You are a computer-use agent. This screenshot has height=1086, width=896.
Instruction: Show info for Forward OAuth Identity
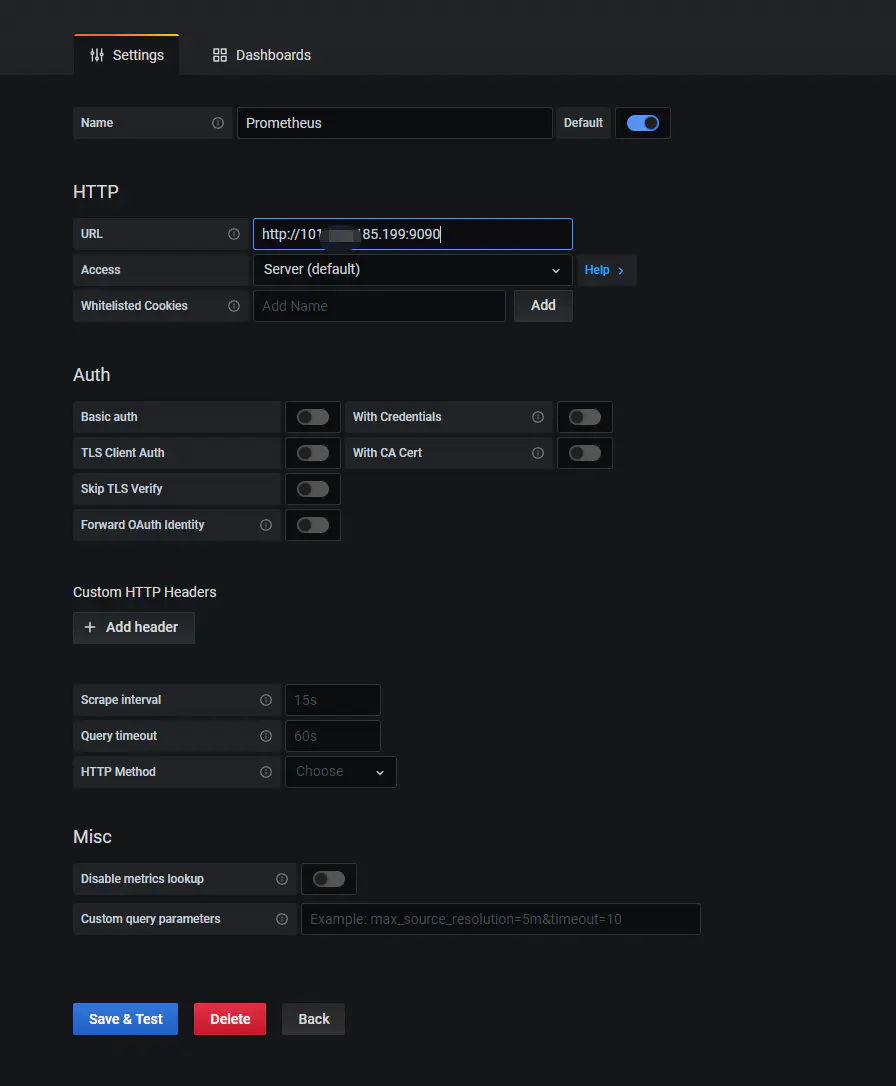click(x=266, y=525)
